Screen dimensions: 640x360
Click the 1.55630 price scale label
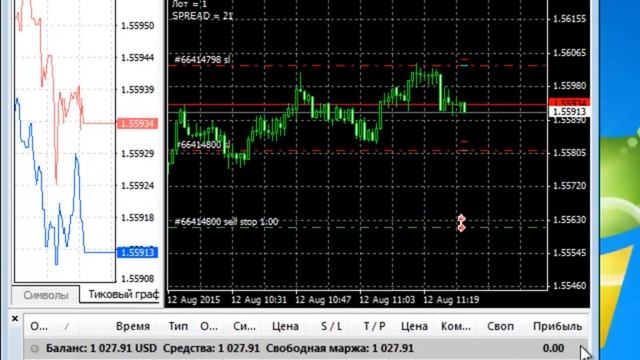tap(569, 220)
